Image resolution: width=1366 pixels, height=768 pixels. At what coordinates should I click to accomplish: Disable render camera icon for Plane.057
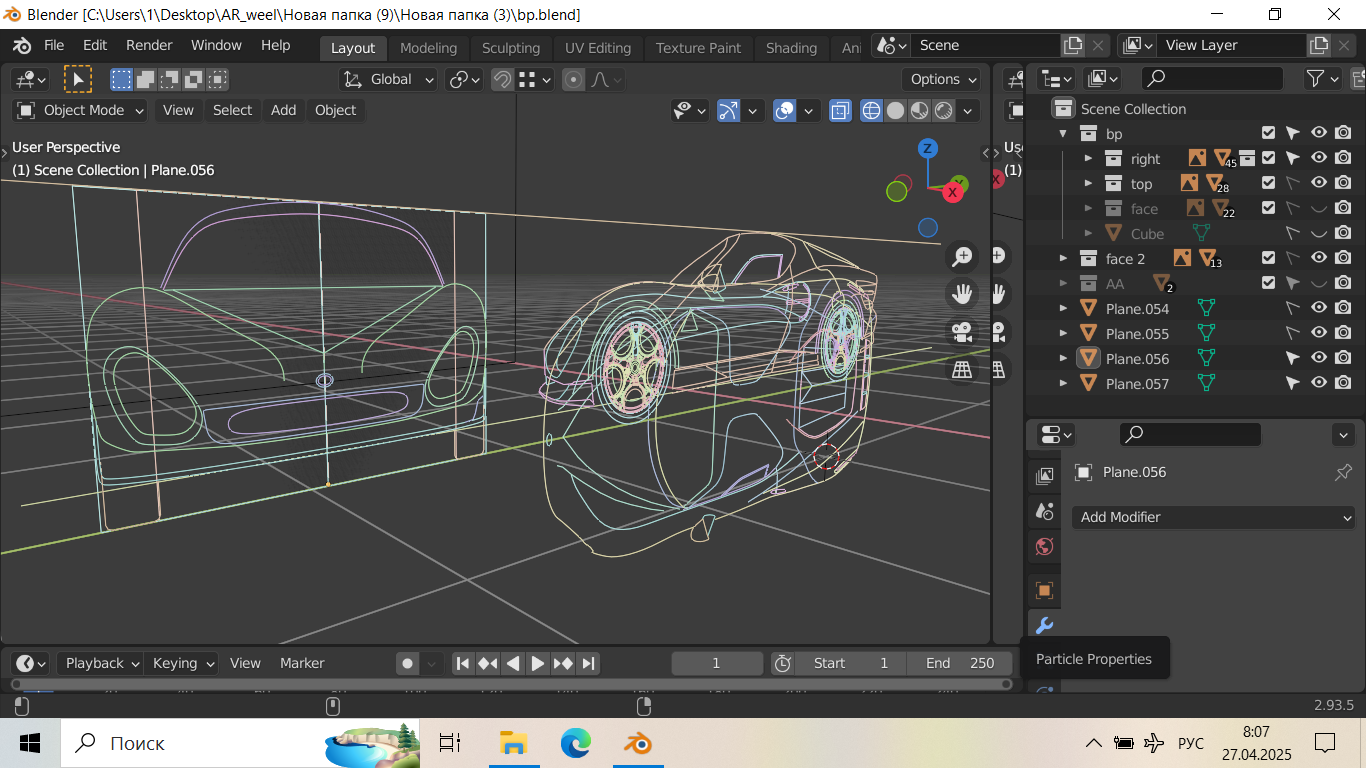pos(1343,383)
